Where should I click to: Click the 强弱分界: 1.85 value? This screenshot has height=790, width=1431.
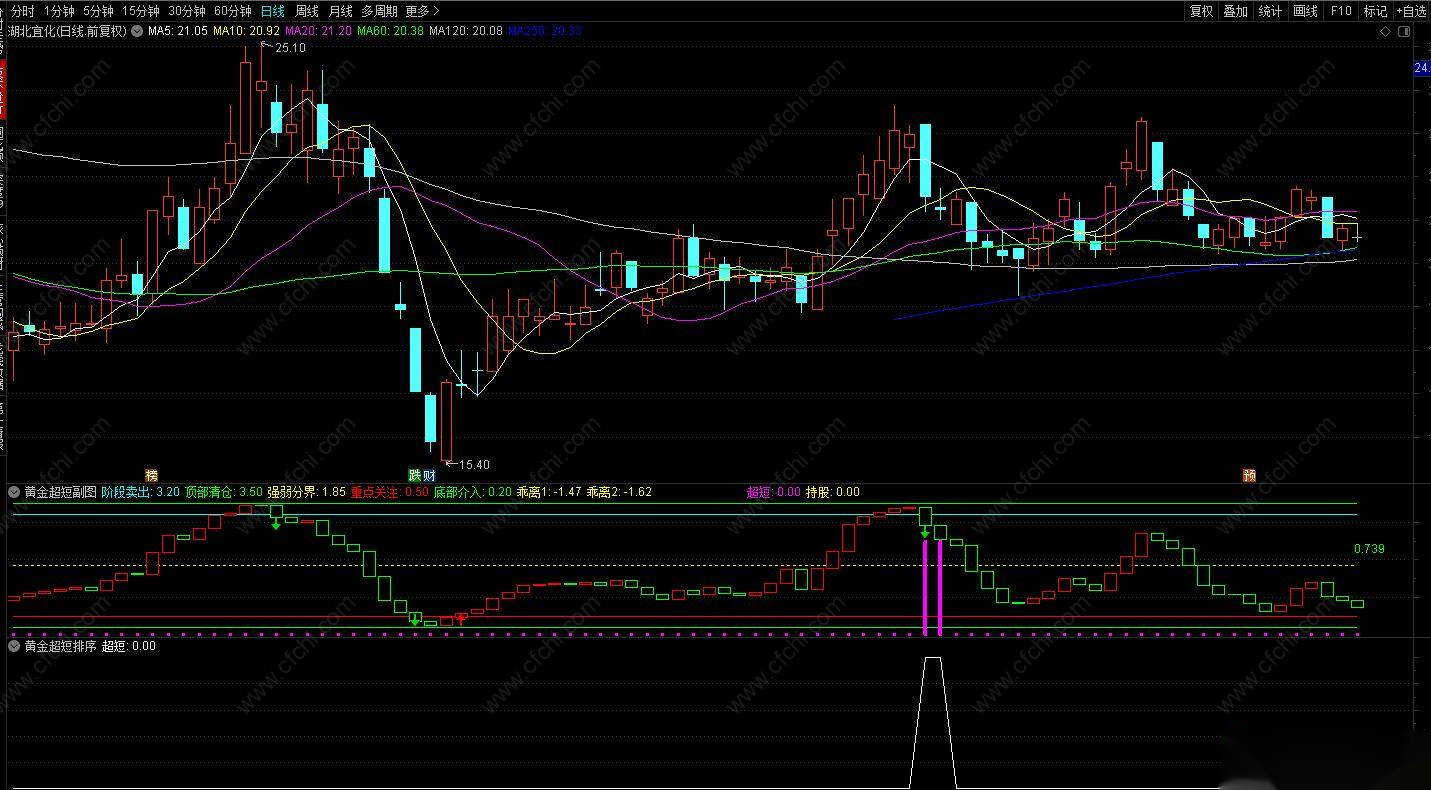[307, 492]
